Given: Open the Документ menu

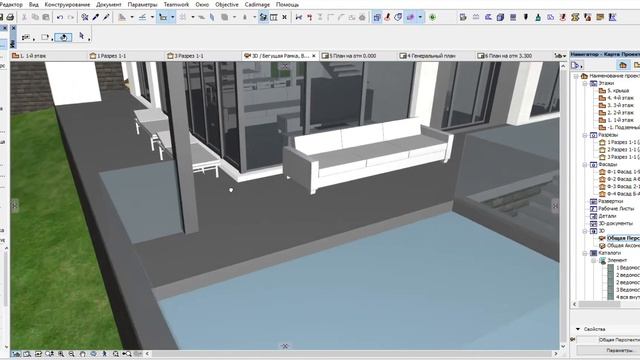Looking at the screenshot, I should (109, 4).
